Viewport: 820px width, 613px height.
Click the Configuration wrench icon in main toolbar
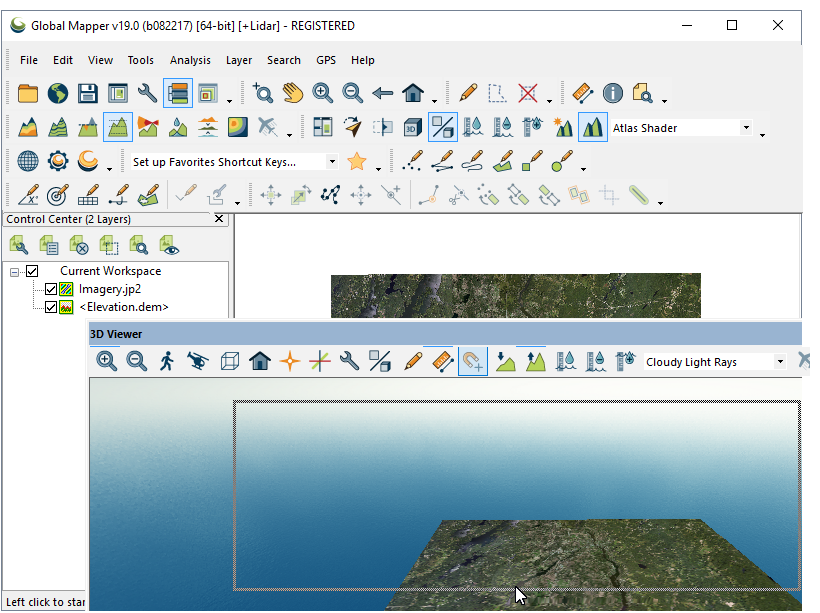[147, 94]
